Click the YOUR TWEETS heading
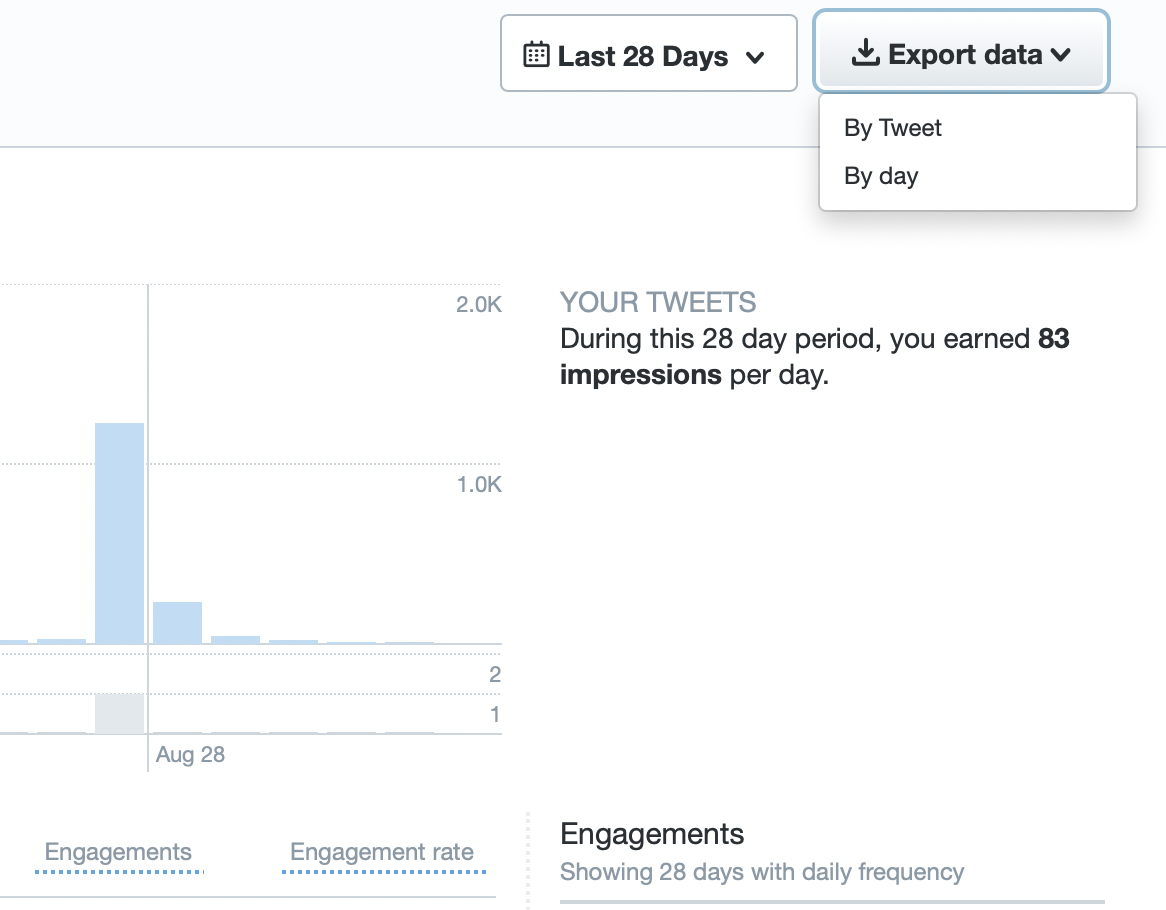This screenshot has height=910, width=1166. (658, 302)
